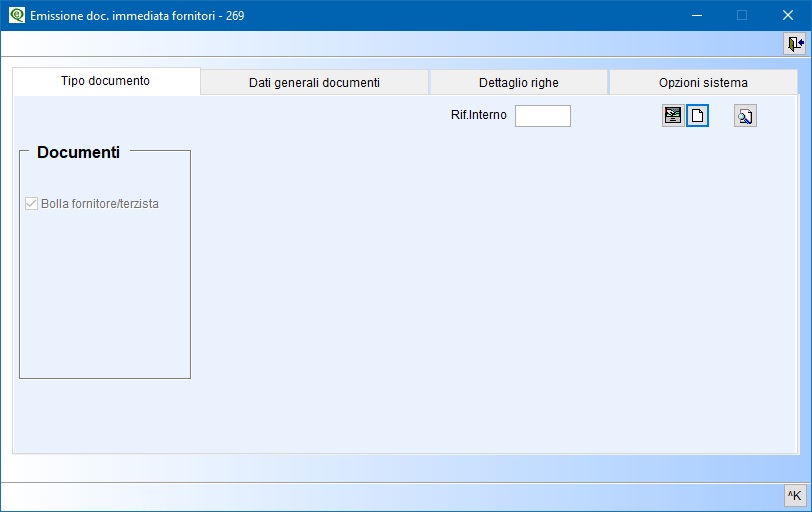Go to the Dettaglio righe tab
Image resolution: width=812 pixels, height=512 pixels.
coord(518,83)
